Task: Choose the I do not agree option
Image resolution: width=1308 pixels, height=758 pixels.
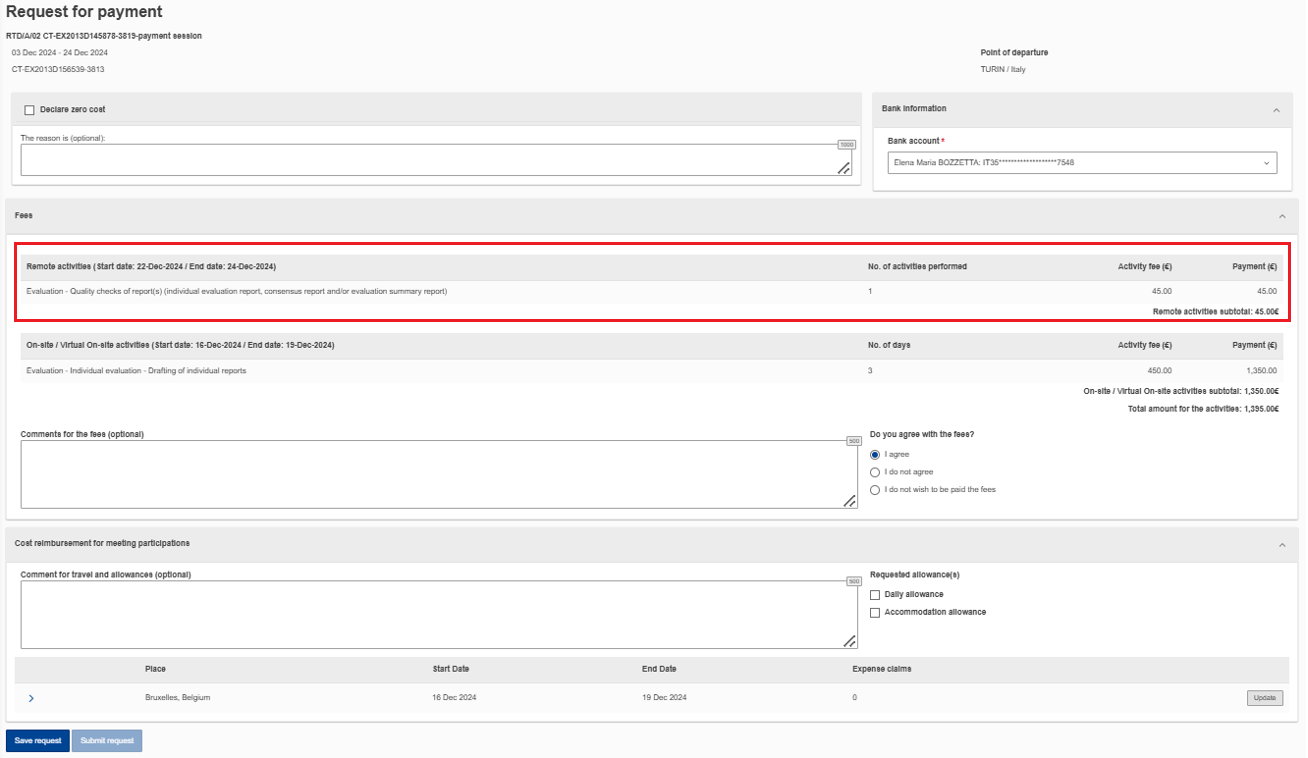Action: 875,472
